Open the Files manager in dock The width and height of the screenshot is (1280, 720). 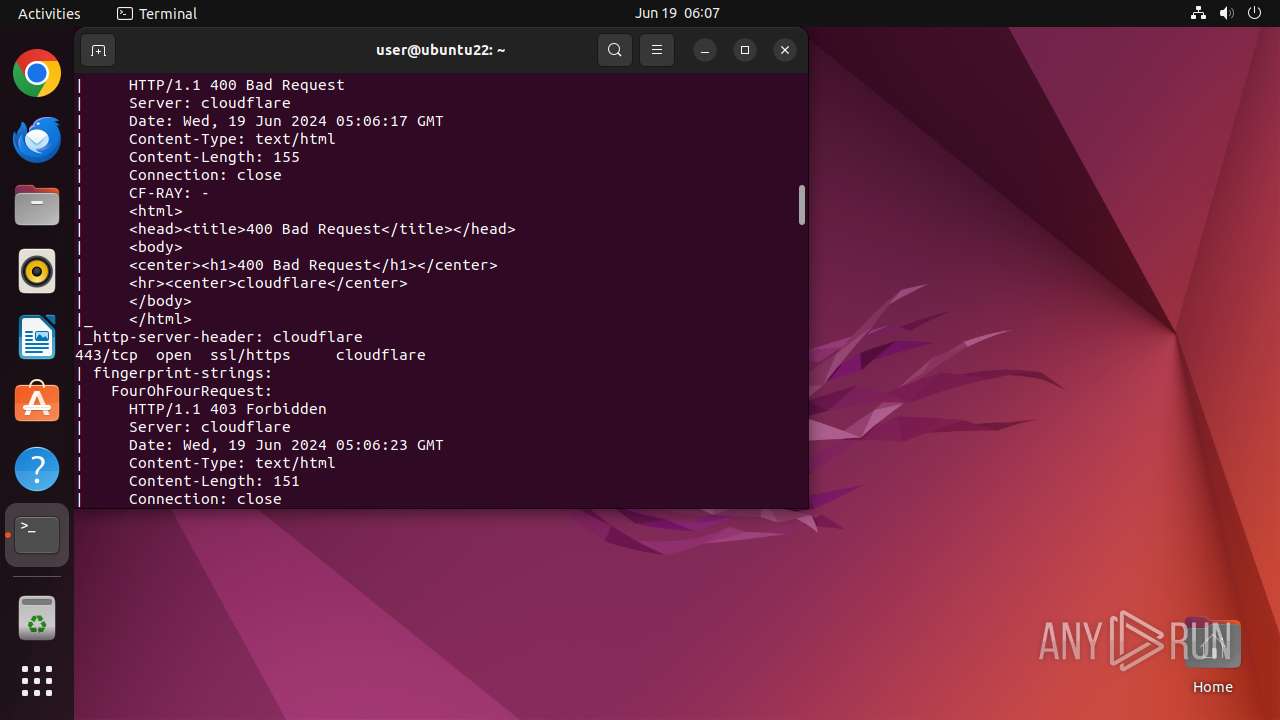37,205
